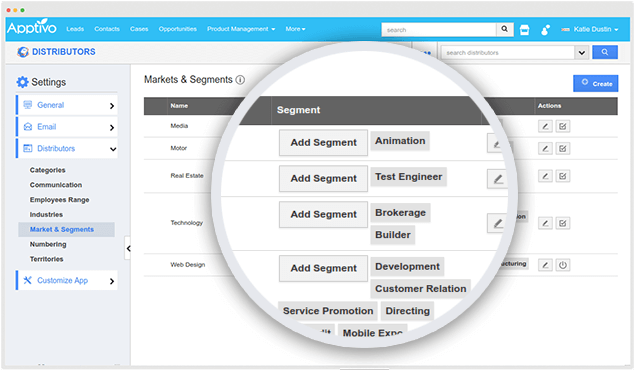Click the Service Promotion segment tag
Image resolution: width=635 pixels, height=371 pixels.
pyautogui.click(x=328, y=311)
